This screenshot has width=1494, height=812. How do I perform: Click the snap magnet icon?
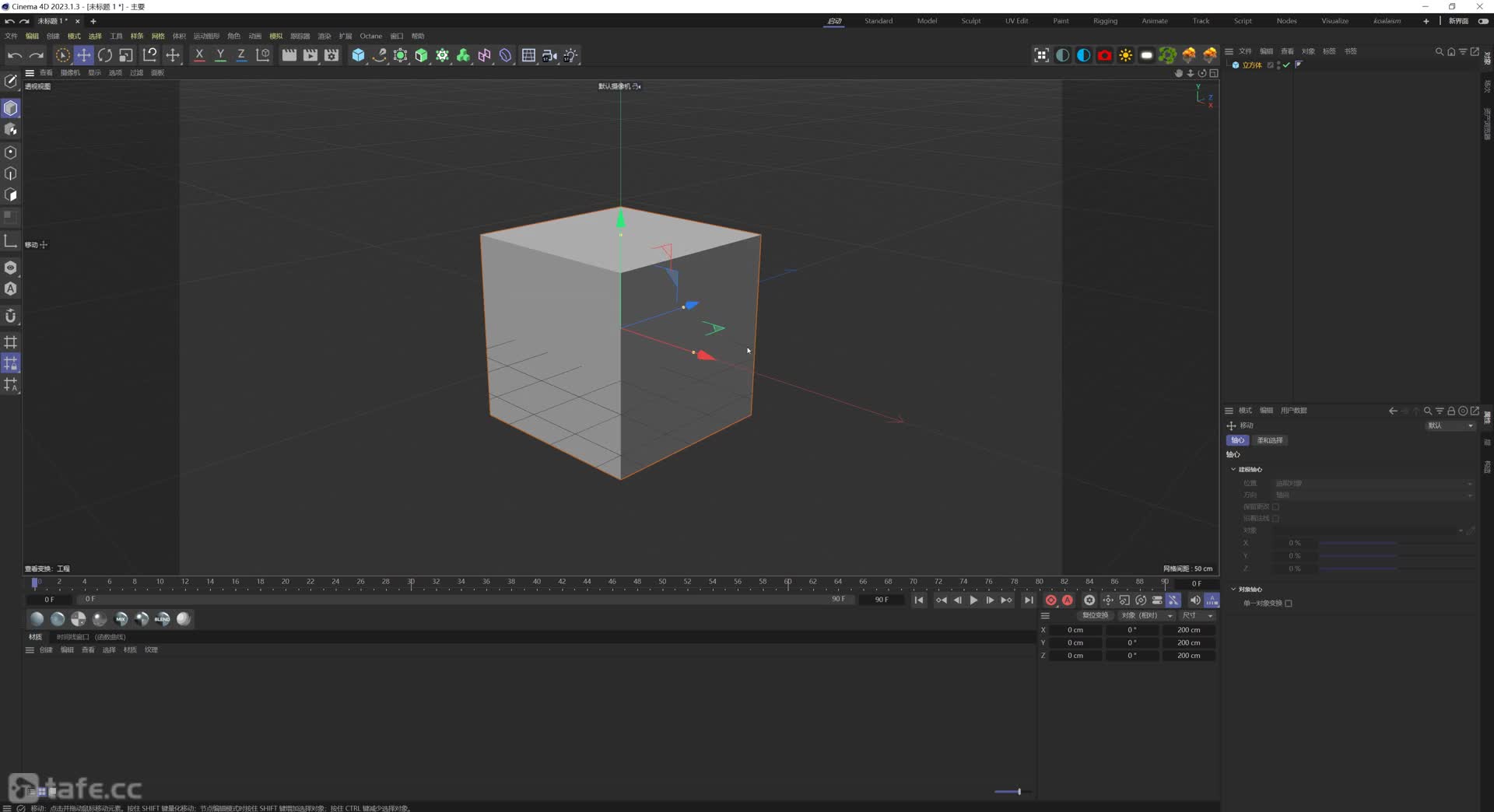coord(11,316)
